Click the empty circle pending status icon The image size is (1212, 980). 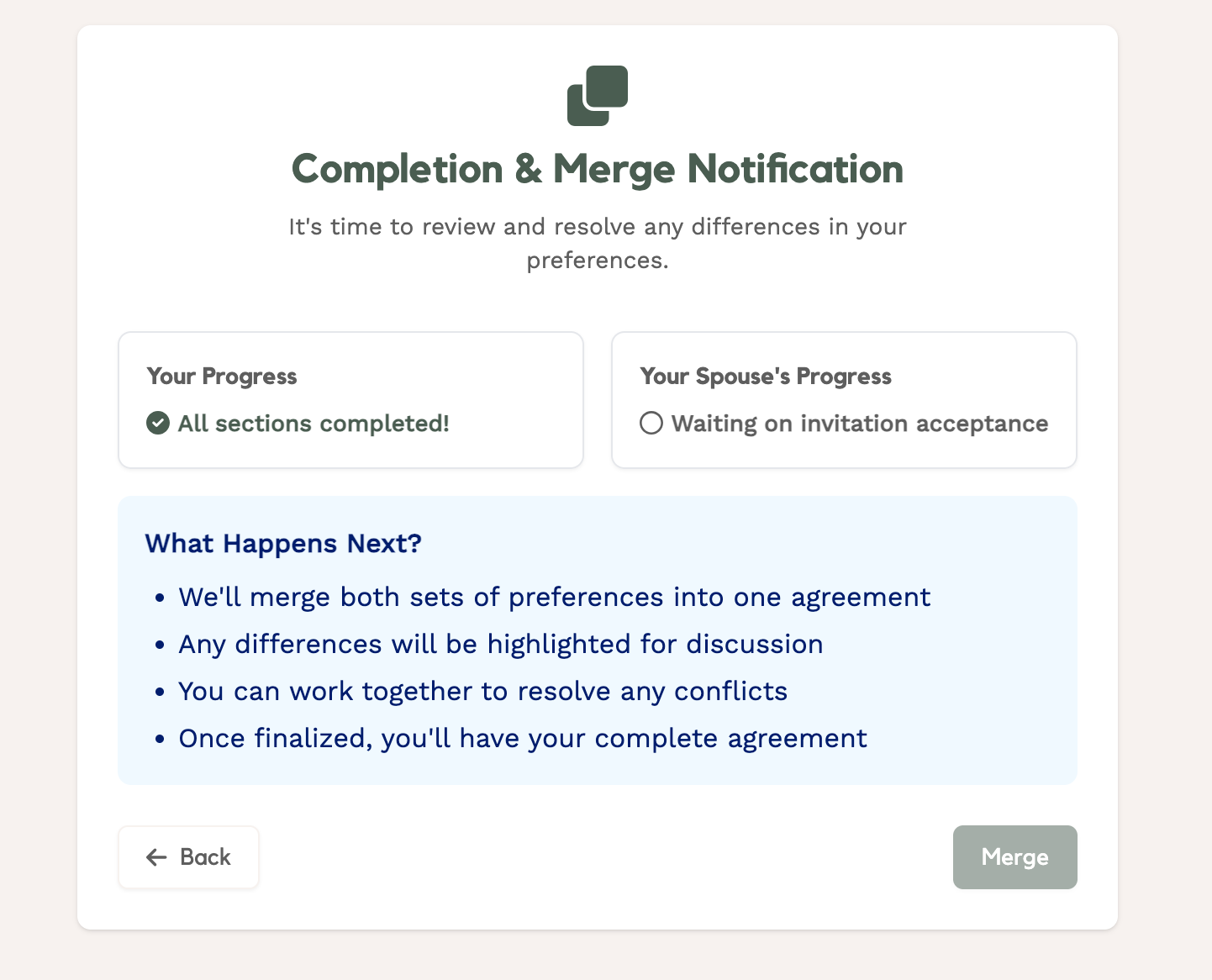click(651, 423)
